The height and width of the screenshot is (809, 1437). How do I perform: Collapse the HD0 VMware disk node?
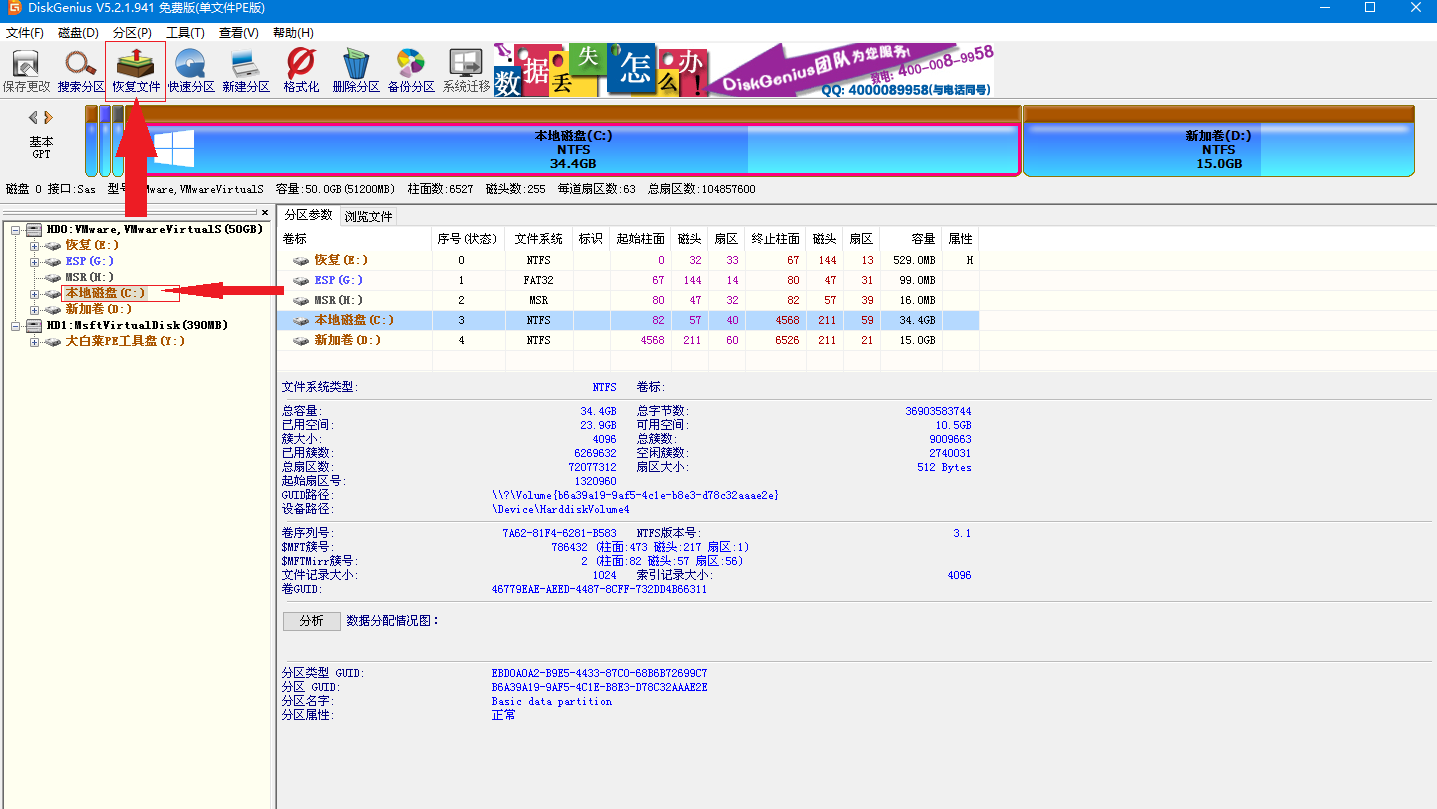tap(16, 229)
